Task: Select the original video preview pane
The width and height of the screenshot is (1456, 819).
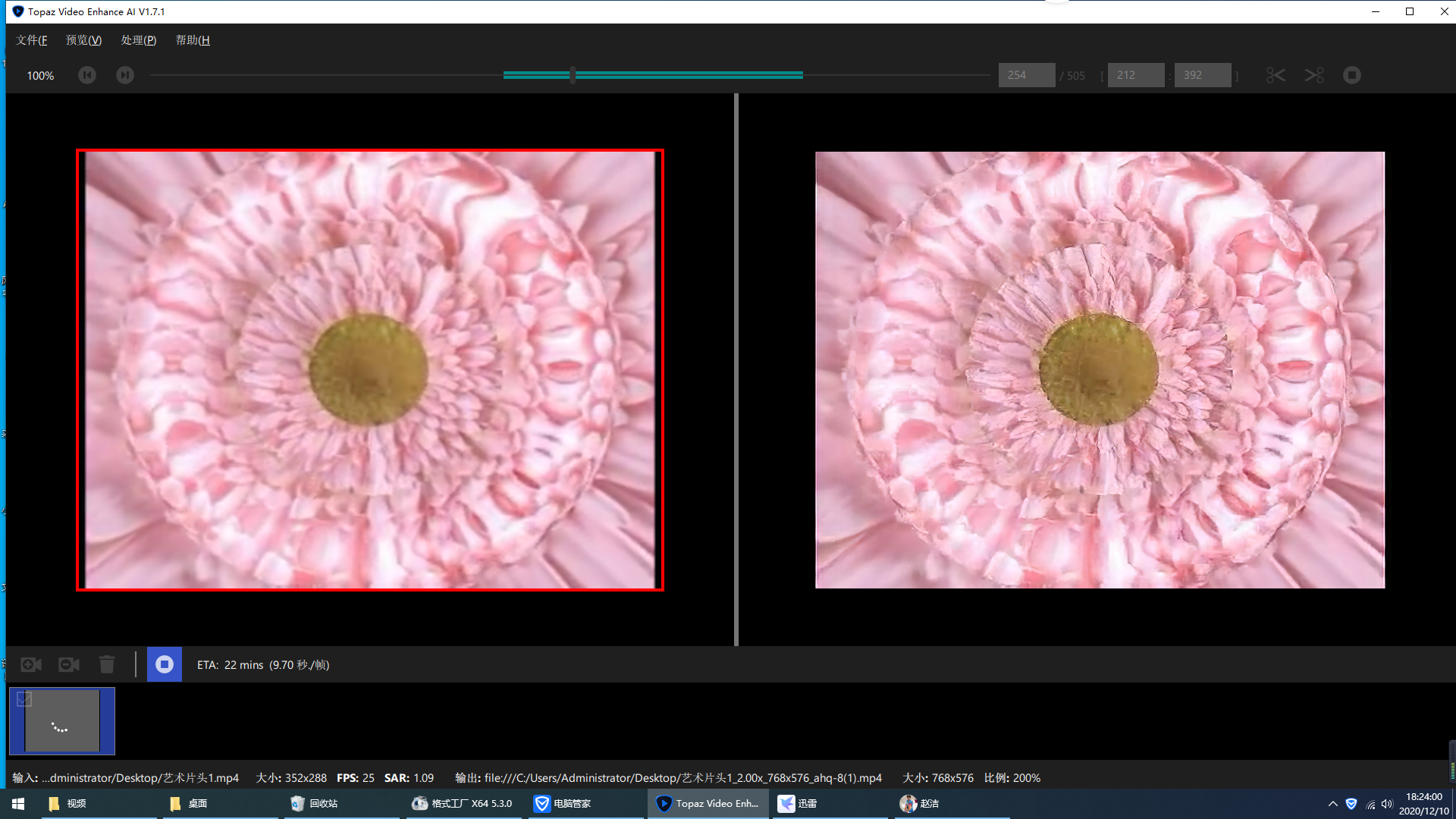Action: click(x=370, y=370)
